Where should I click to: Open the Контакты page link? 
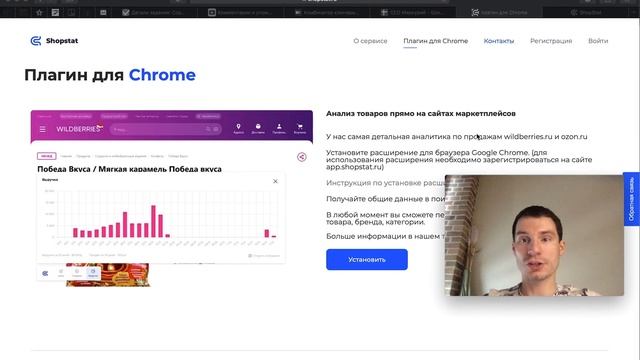click(x=499, y=41)
